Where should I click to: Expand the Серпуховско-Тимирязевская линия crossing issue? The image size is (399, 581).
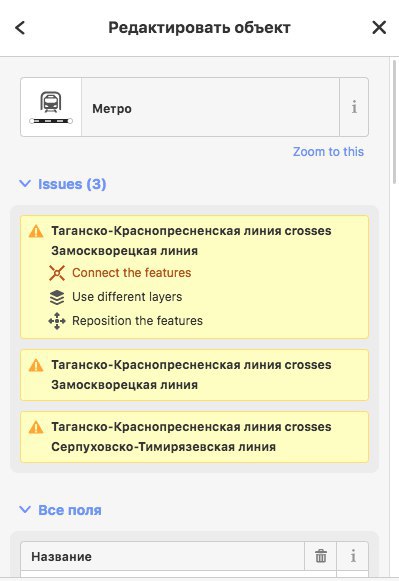[x=194, y=437]
